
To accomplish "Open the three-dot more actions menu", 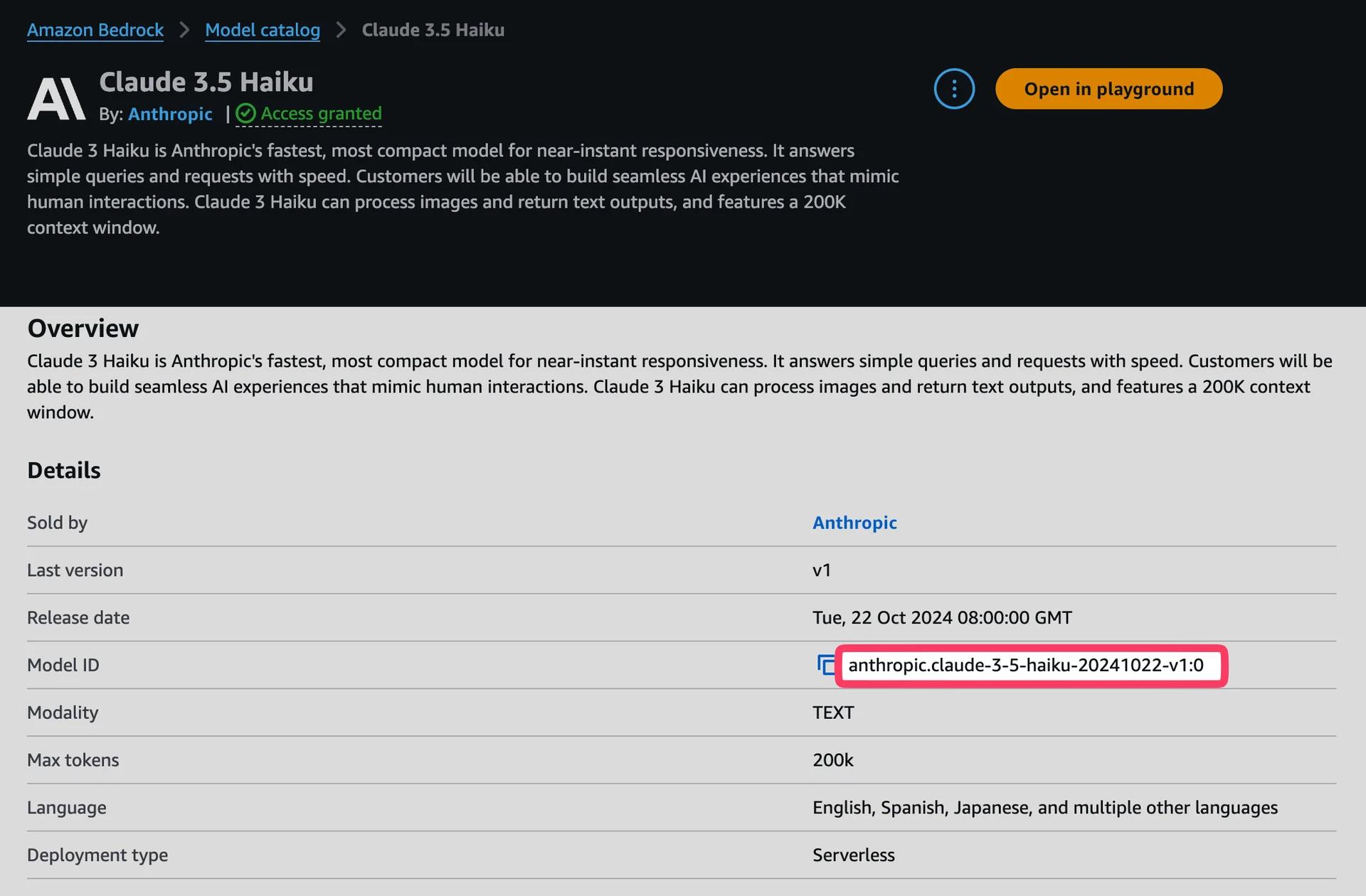I will pyautogui.click(x=954, y=89).
